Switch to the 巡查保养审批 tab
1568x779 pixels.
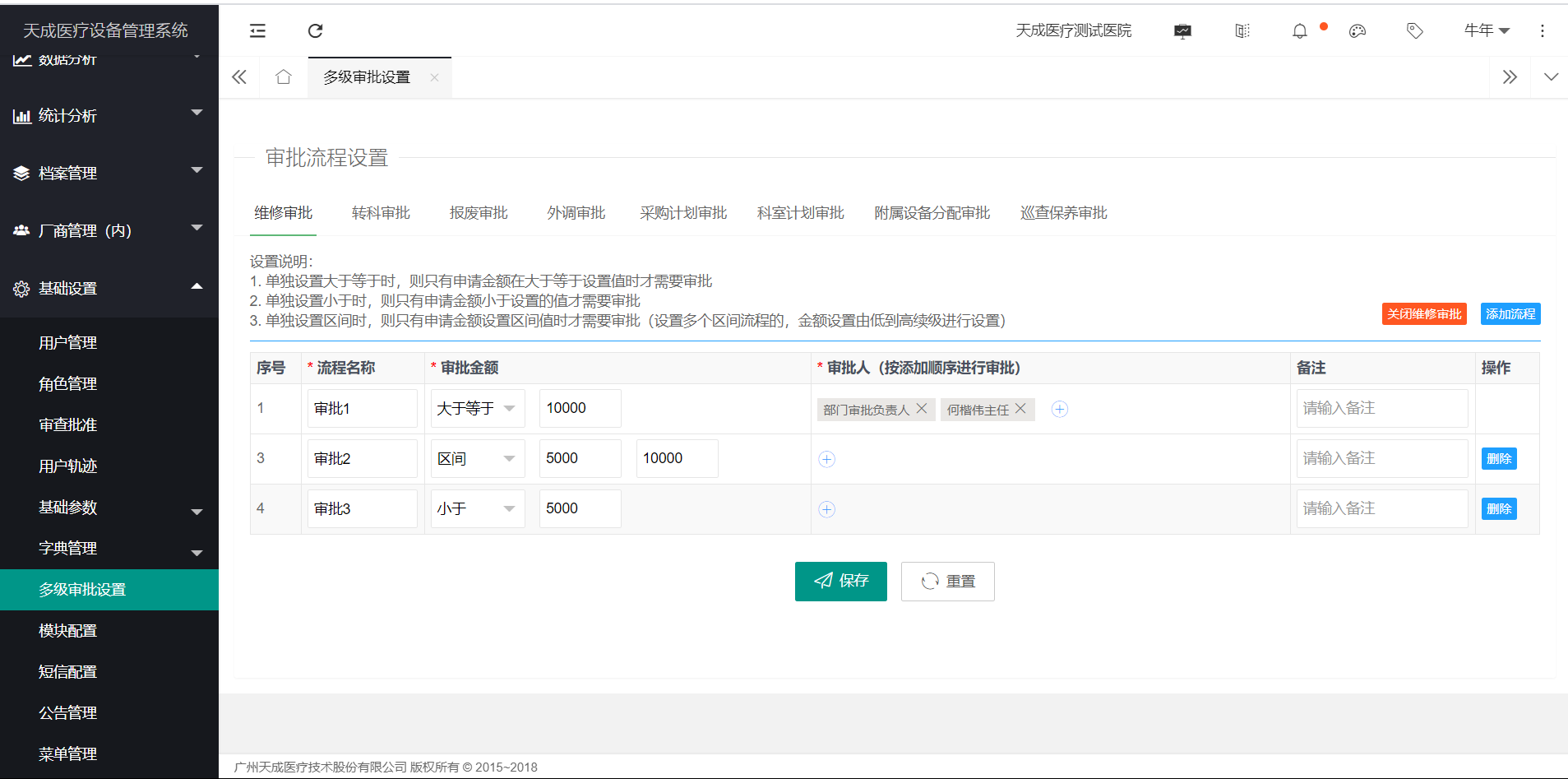(x=1064, y=213)
